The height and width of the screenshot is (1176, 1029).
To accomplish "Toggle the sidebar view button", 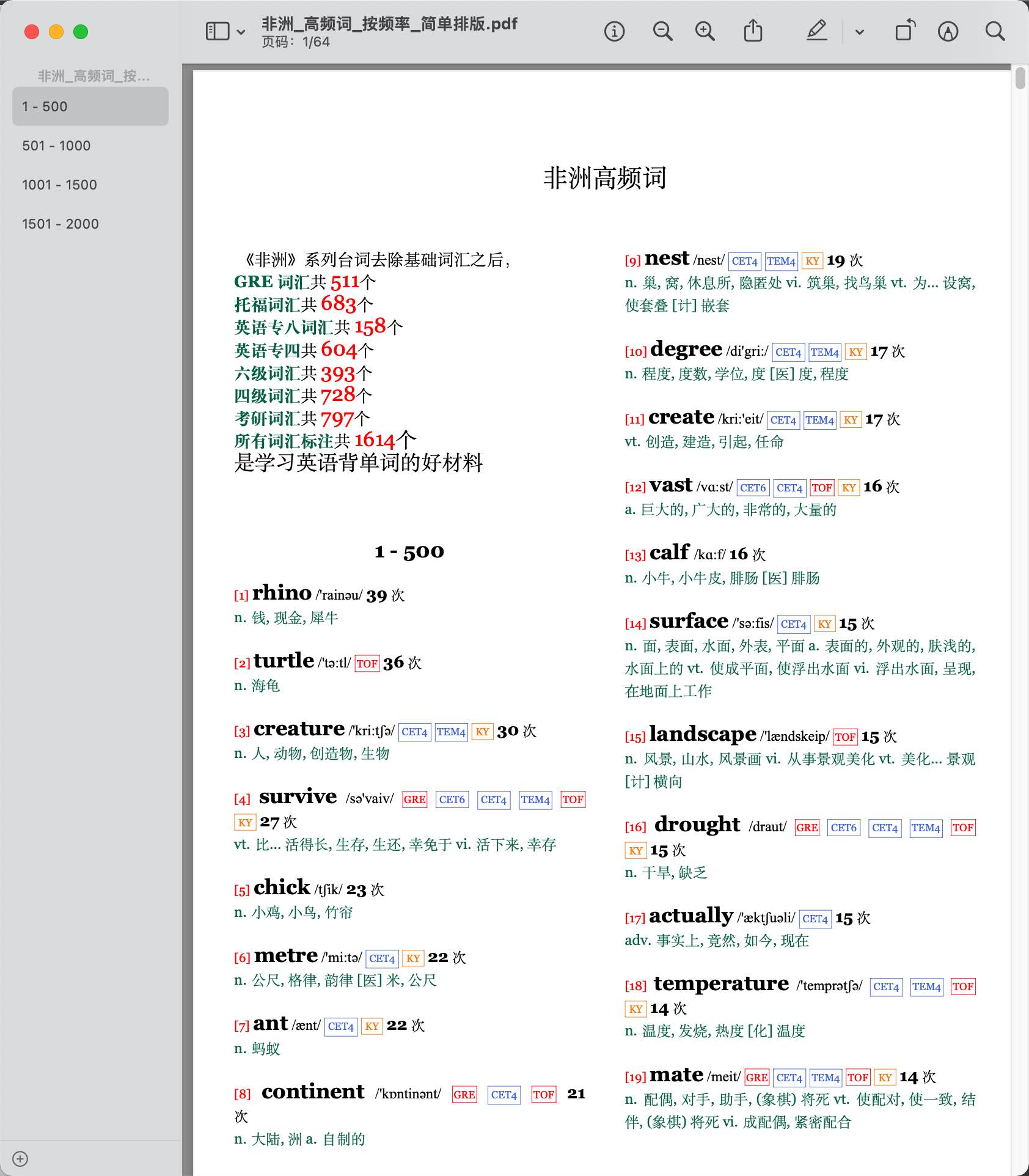I will pos(218,31).
